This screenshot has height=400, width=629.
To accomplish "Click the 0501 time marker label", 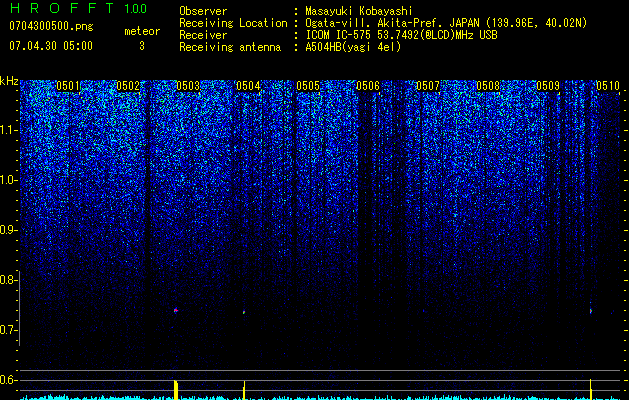I will pyautogui.click(x=68, y=86).
